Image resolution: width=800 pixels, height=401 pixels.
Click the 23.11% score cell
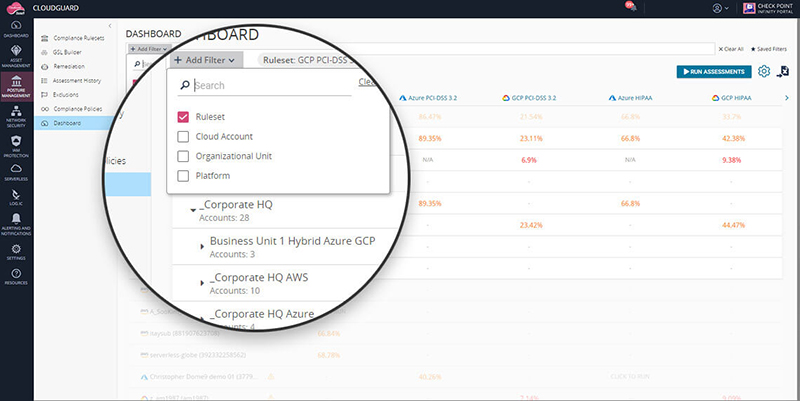(x=531, y=138)
